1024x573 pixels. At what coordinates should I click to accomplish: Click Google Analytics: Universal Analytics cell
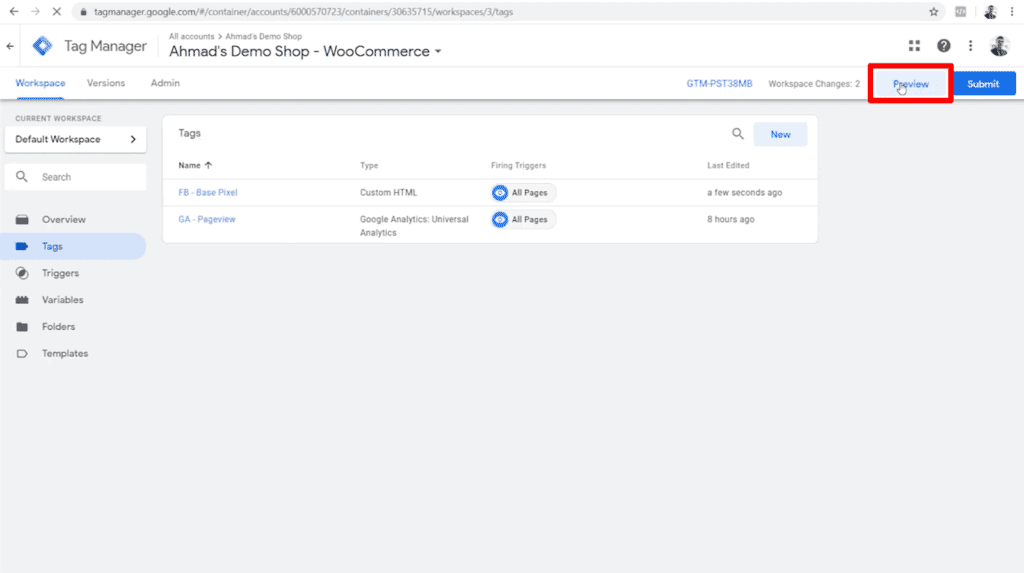(x=414, y=226)
